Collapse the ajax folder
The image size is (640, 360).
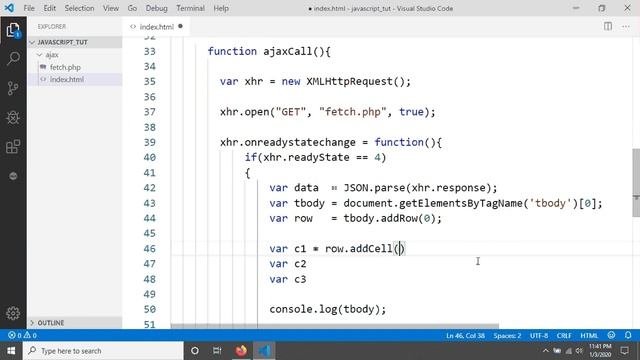[x=40, y=55]
